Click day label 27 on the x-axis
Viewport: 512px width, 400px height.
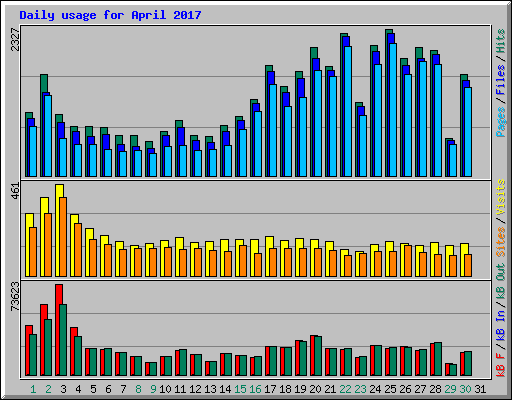(420, 389)
